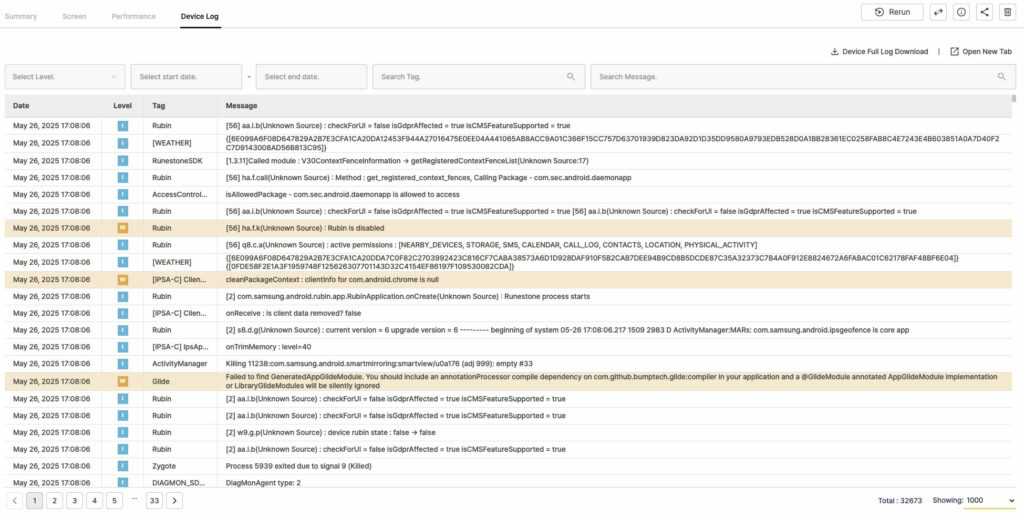Click the Search Message magnifier icon
The image size is (1024, 518).
1001,77
